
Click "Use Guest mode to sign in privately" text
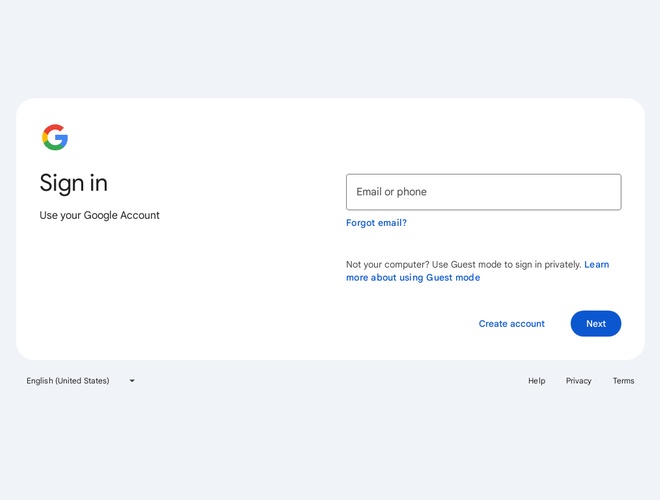pyautogui.click(x=506, y=265)
